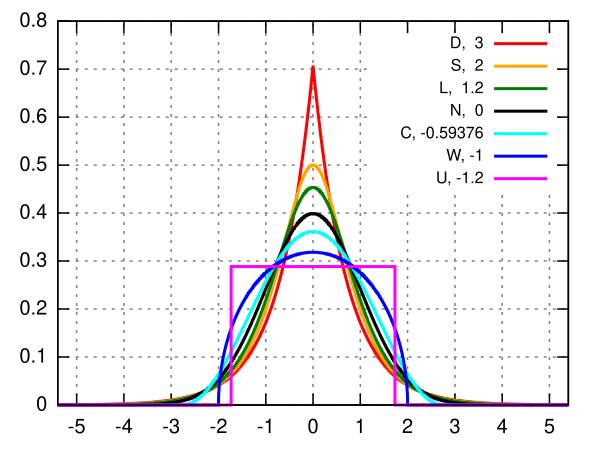Click the top of the blue curve
This screenshot has width=600, height=450.
click(x=313, y=252)
